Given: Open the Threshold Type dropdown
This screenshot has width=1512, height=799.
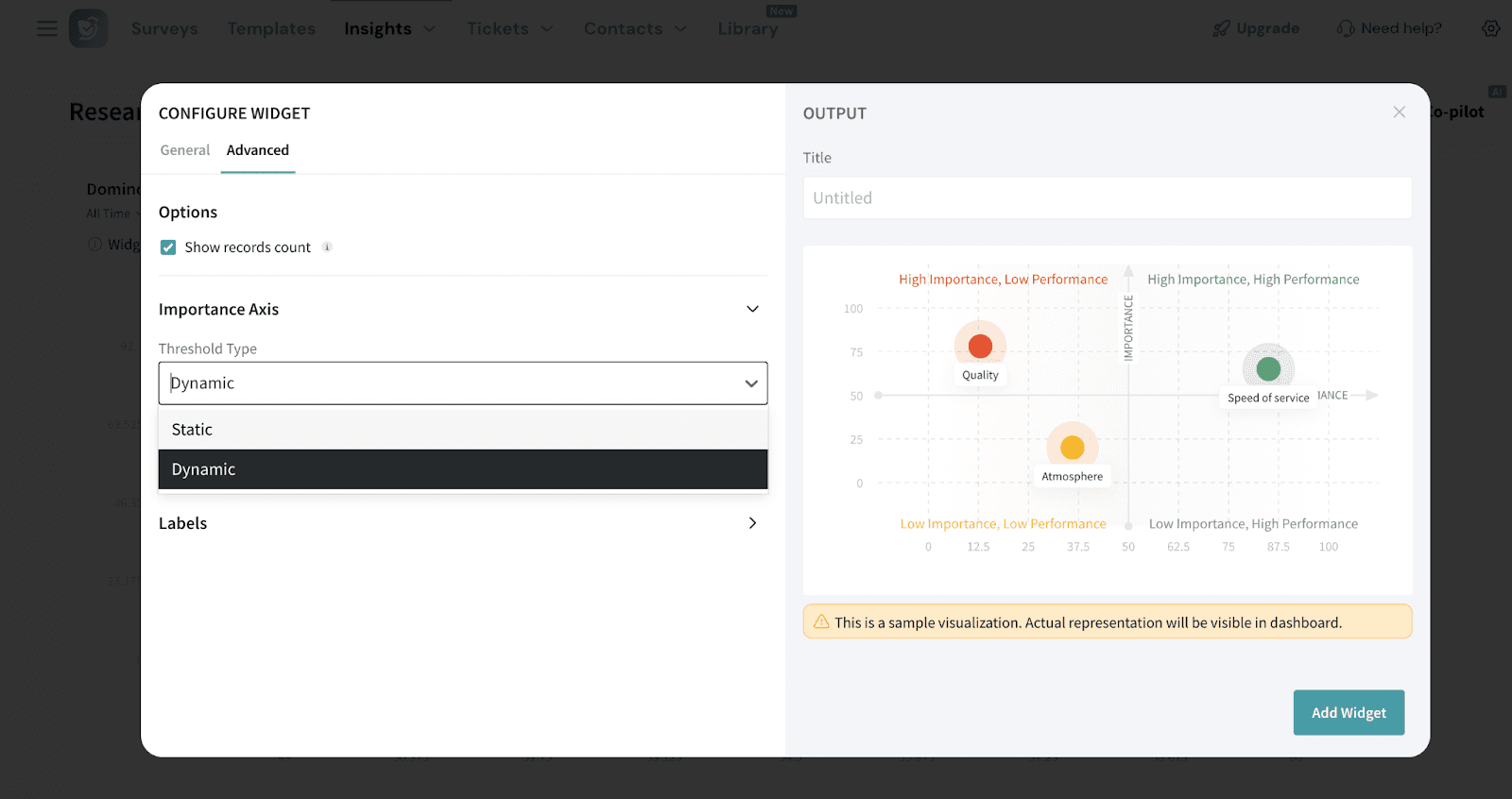Looking at the screenshot, I should point(463,383).
